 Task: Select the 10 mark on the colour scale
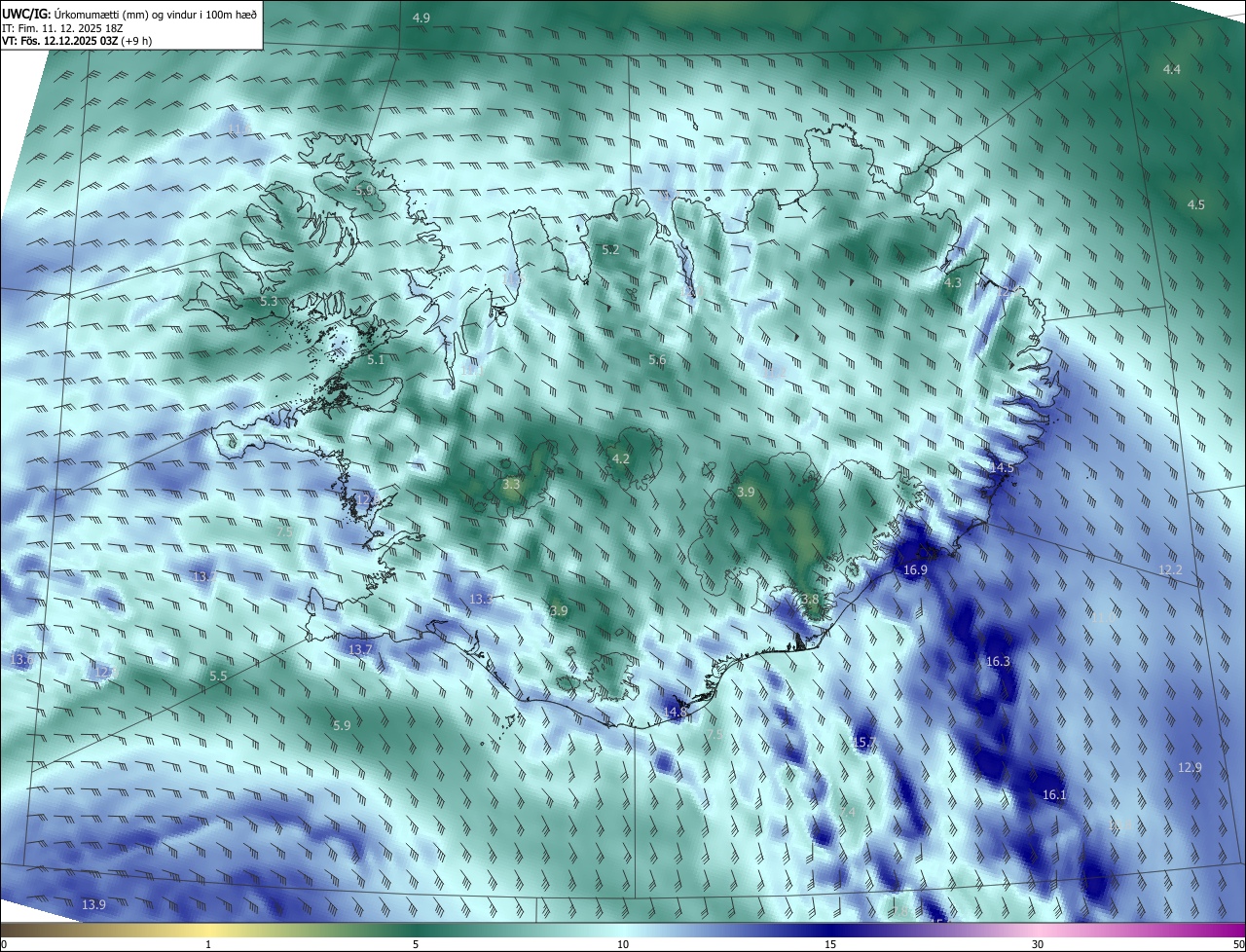coord(623,945)
